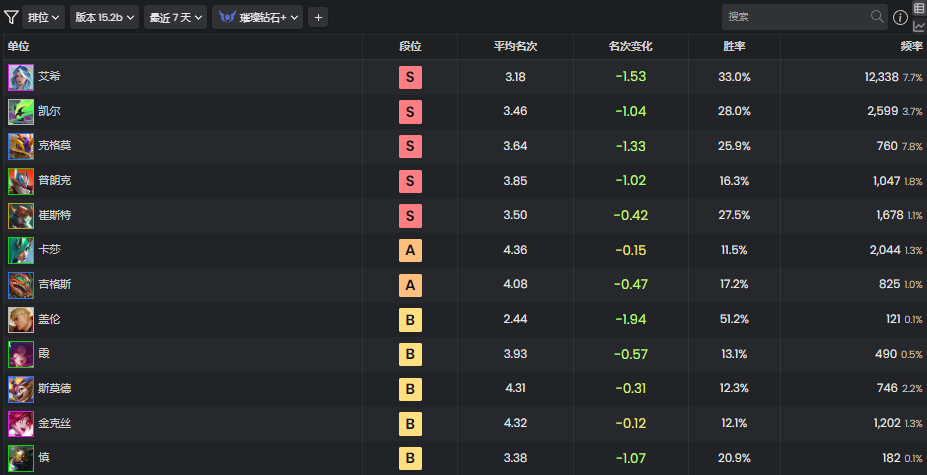This screenshot has height=475, width=927.
Task: Click the placement change -0.12
Action: [630, 423]
